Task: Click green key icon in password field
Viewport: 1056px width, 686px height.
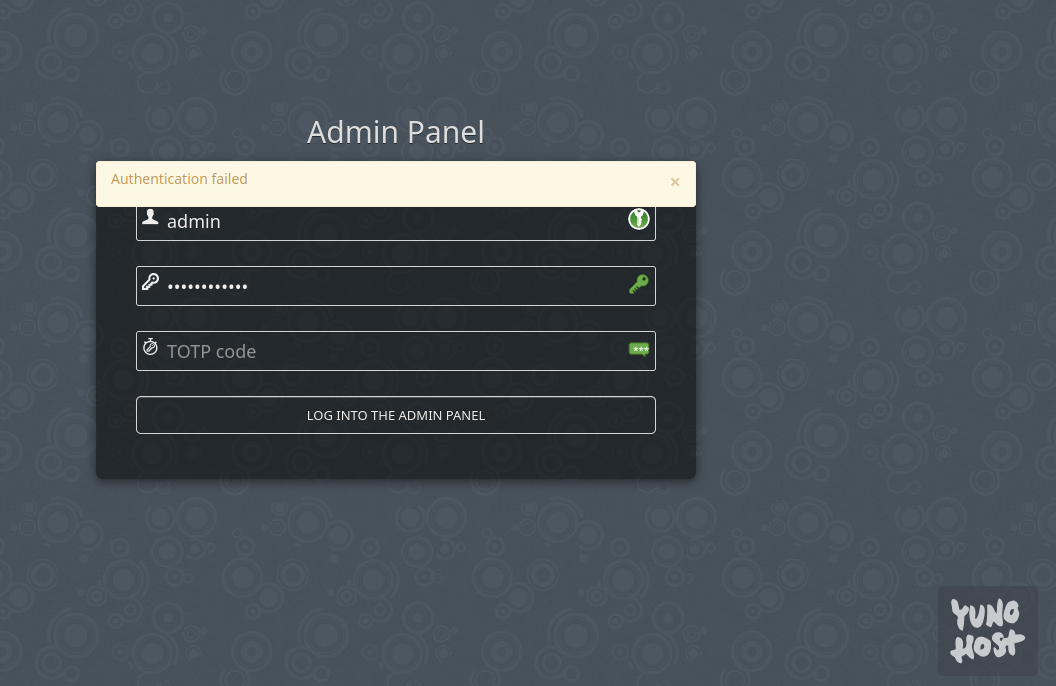Action: coord(638,284)
